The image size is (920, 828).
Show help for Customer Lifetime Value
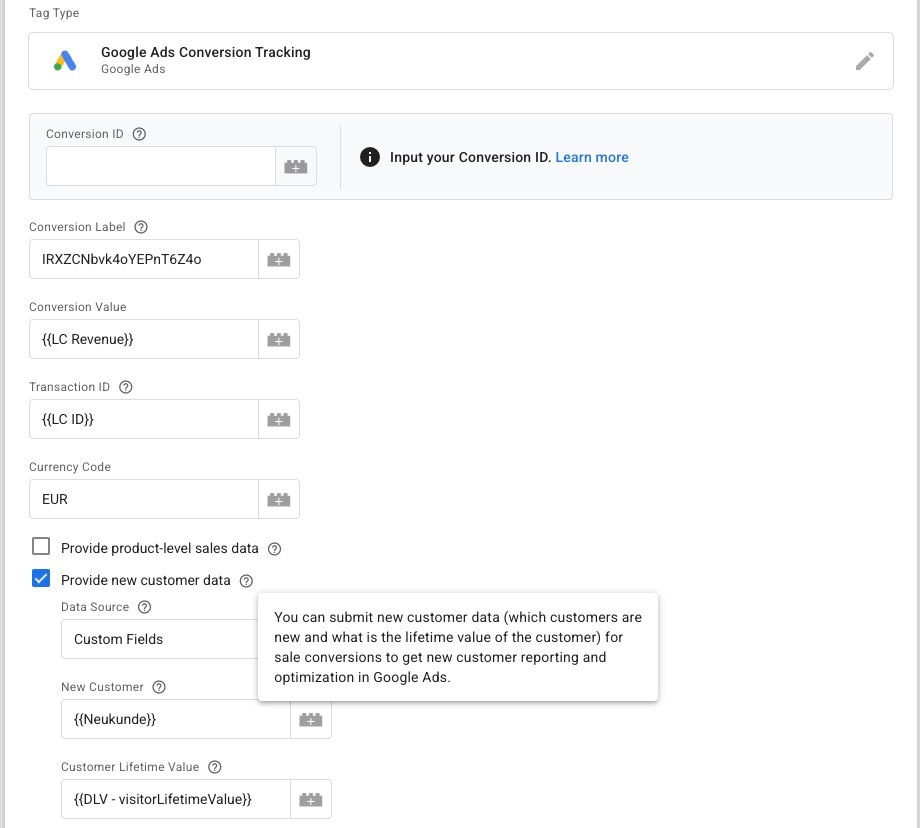tap(215, 767)
